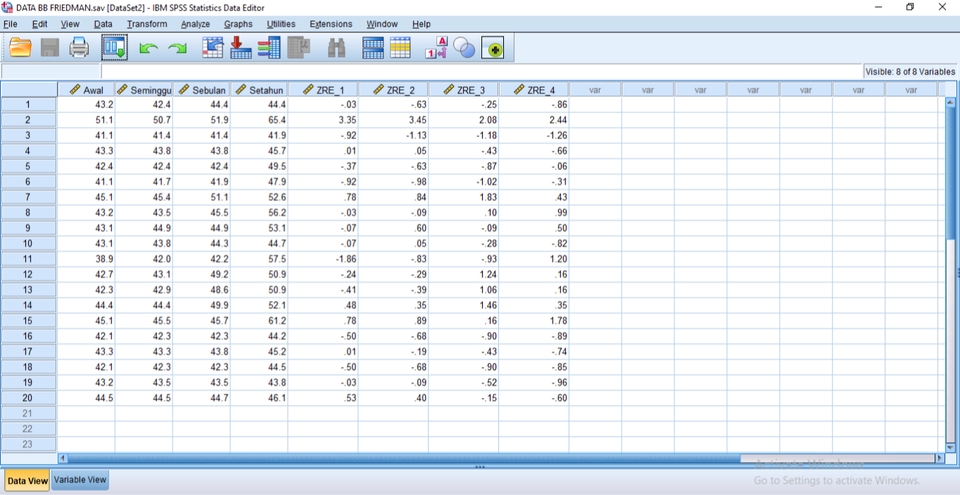This screenshot has width=960, height=495.
Task: Select the ZRE_1 column header
Action: (323, 90)
